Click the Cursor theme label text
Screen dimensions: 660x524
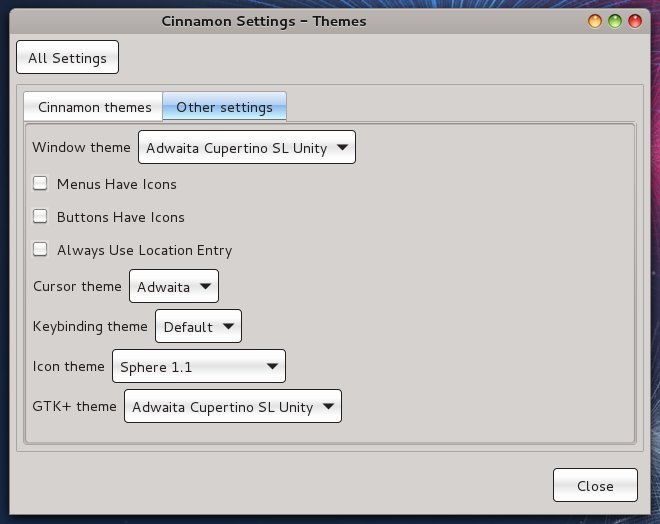point(77,286)
